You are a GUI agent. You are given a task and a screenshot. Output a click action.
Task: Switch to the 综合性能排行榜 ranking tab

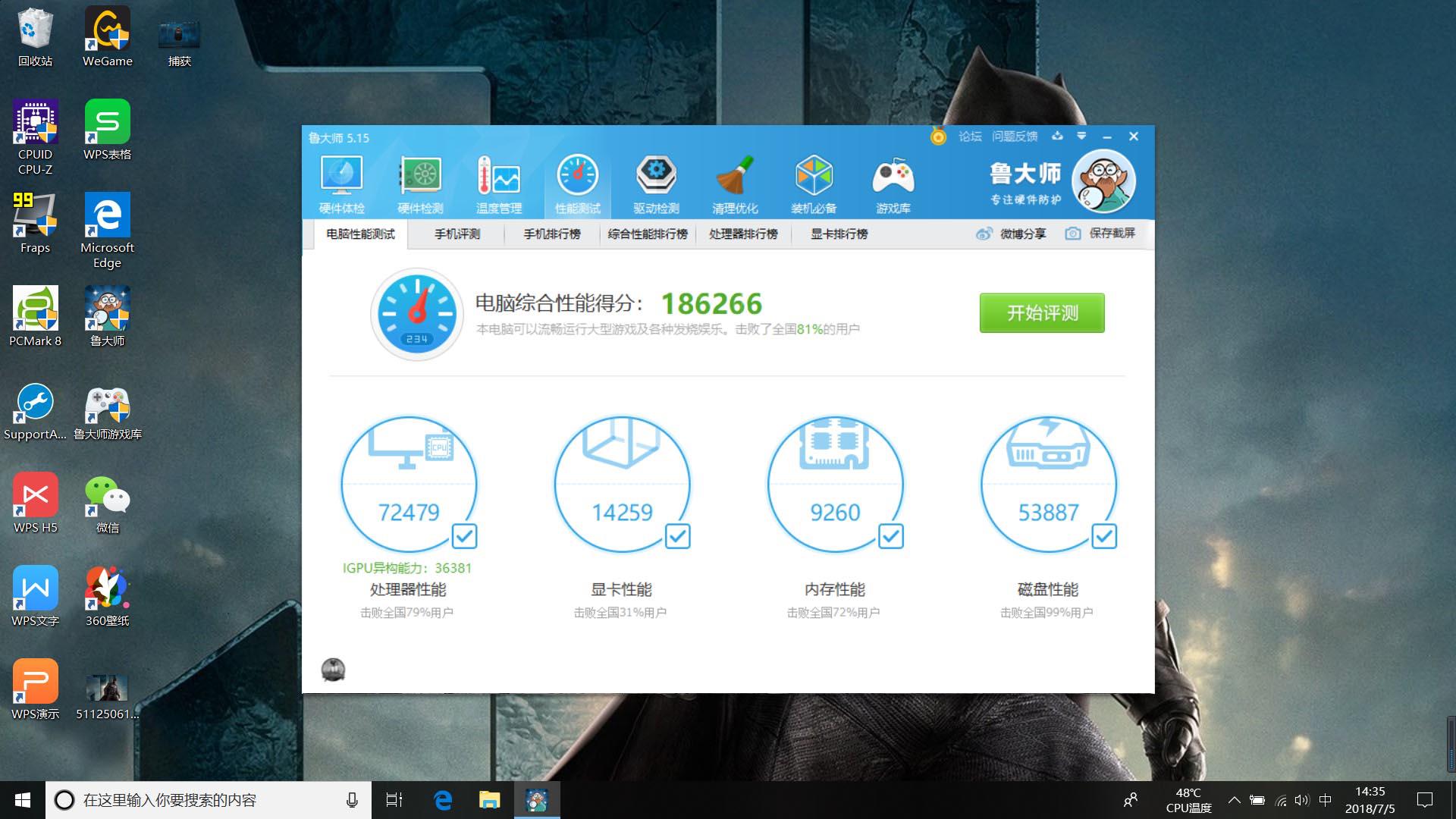click(647, 234)
